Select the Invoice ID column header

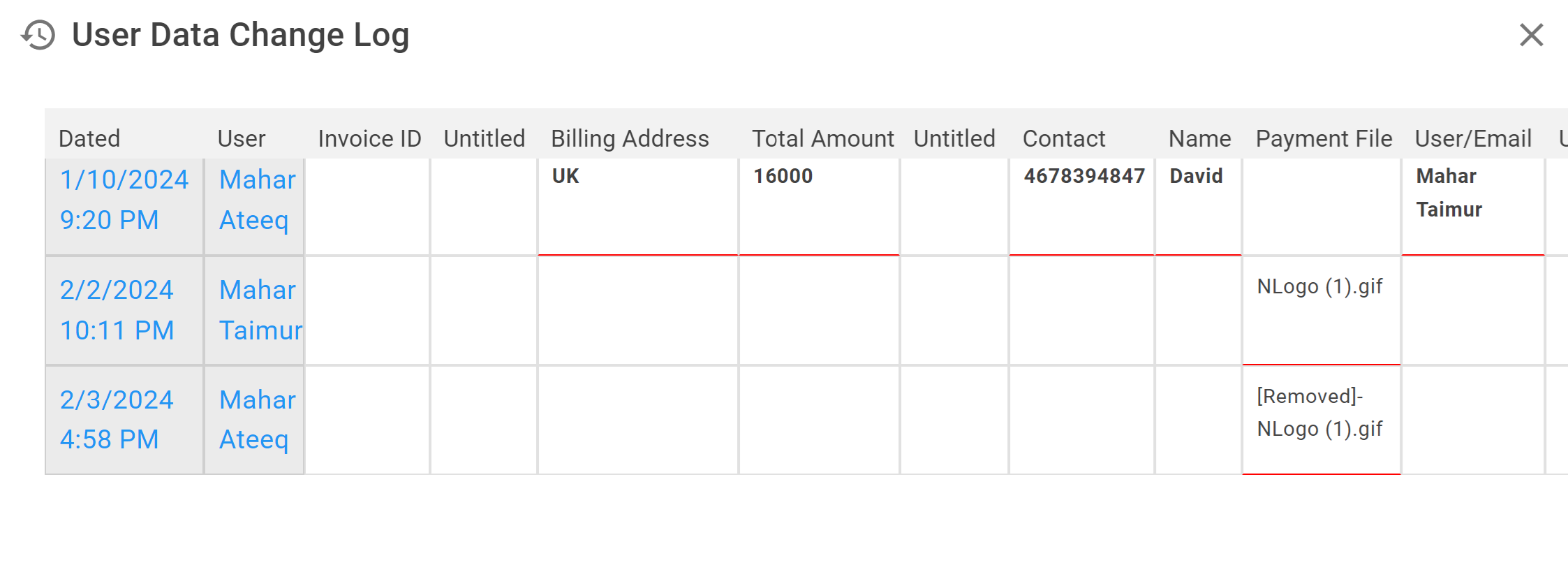[x=370, y=138]
